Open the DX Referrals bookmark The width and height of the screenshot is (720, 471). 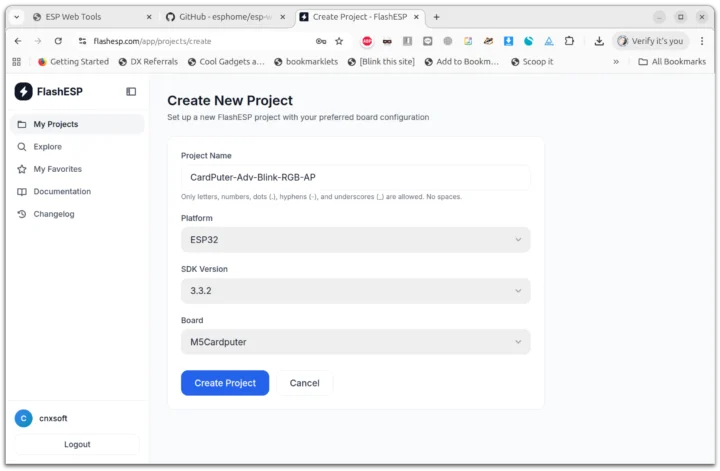pos(148,62)
